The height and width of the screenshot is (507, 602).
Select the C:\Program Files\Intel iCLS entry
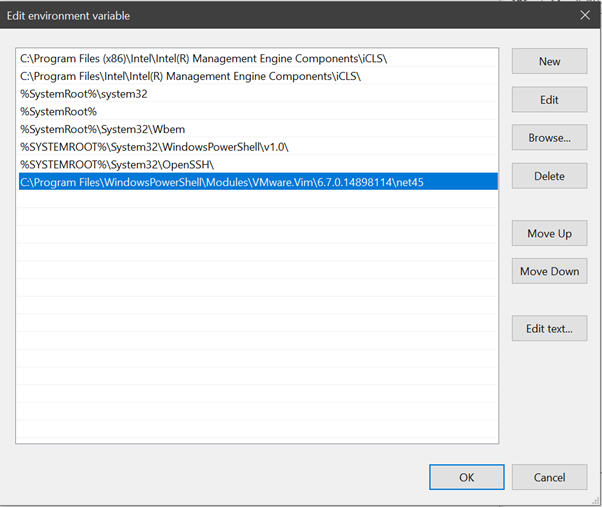click(x=190, y=76)
